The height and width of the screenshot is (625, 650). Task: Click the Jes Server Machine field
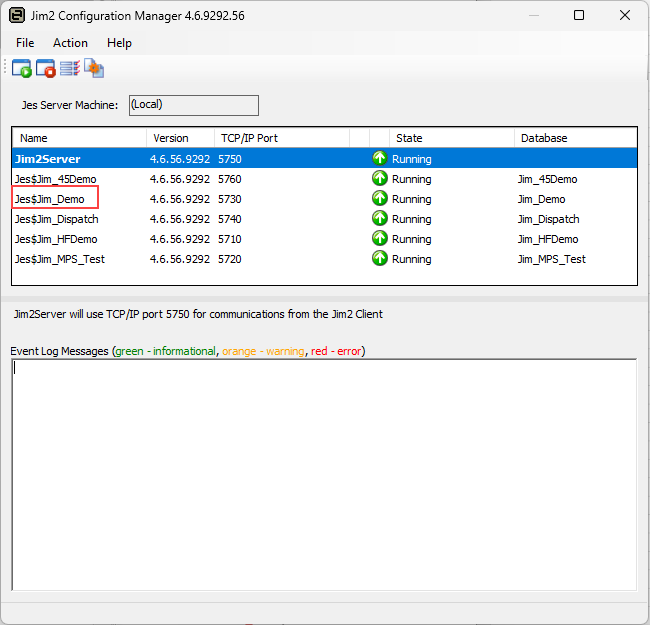[193, 105]
